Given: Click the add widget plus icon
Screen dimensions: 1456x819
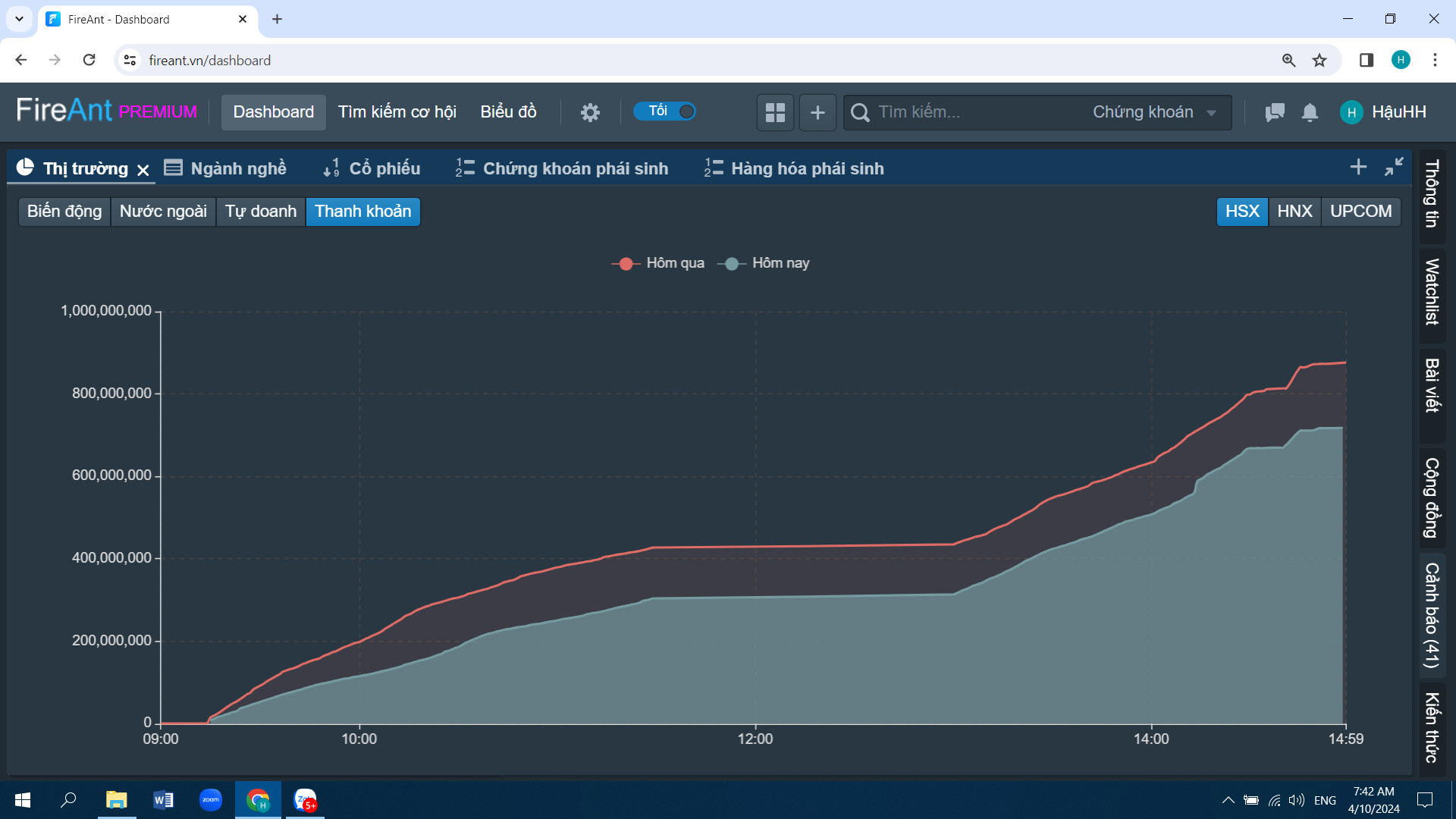Looking at the screenshot, I should coord(817,112).
